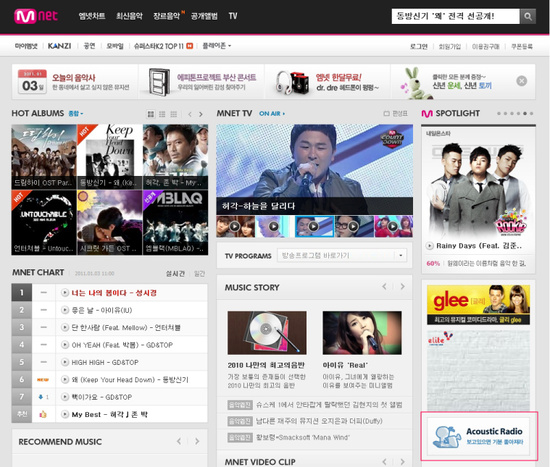Play chart song ranked number 1

pos(65,293)
